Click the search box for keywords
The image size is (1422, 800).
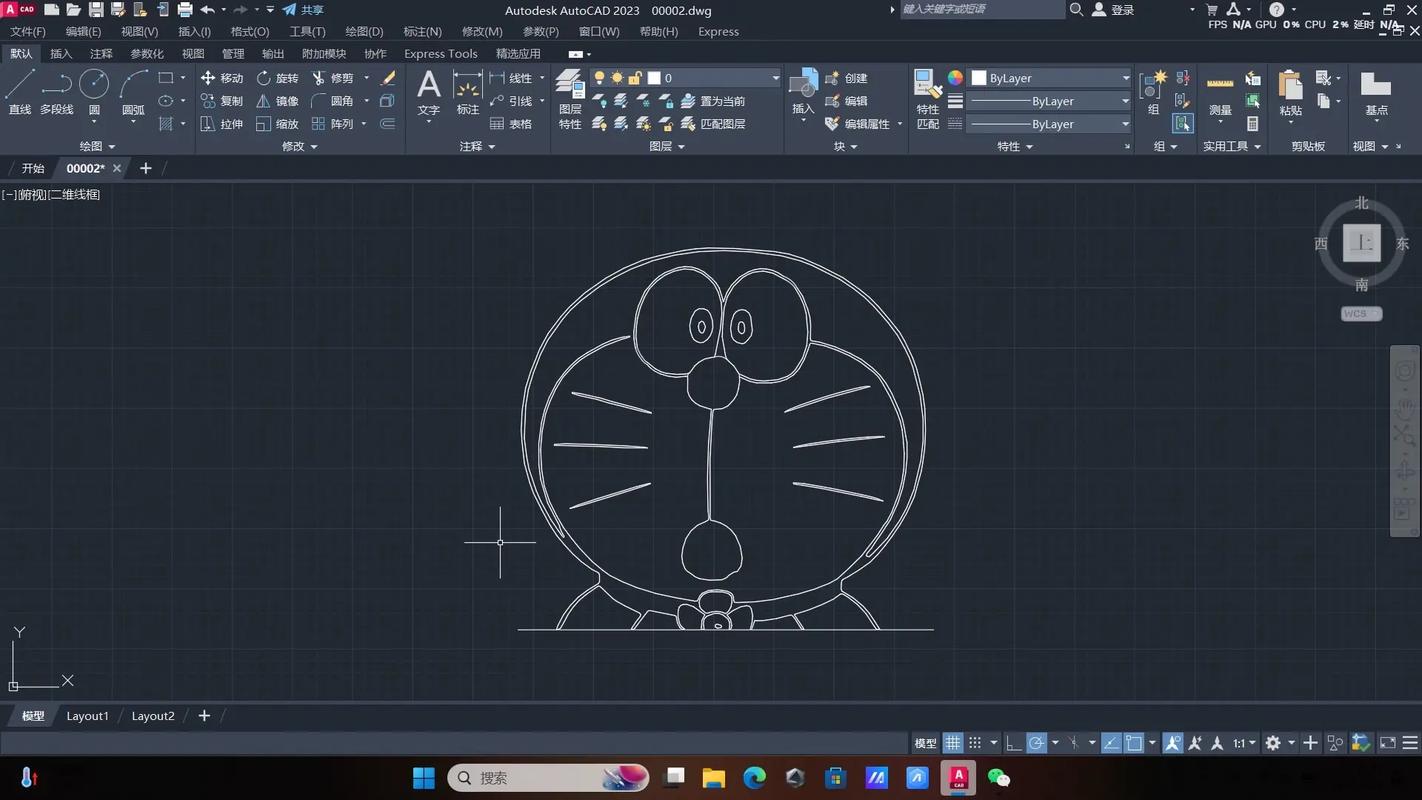coord(981,10)
